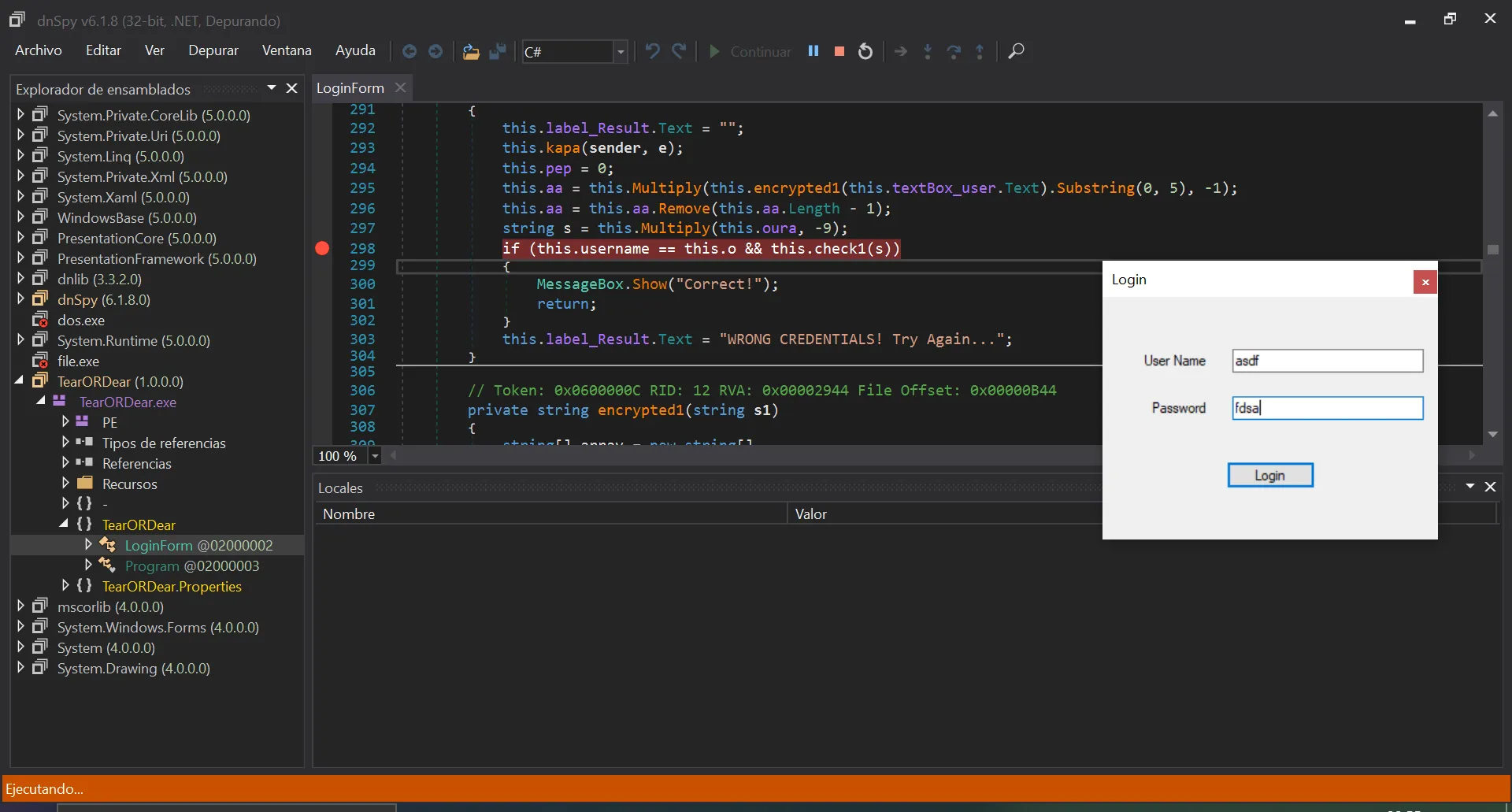
Task: Open the Ayuda menu
Action: (x=355, y=50)
